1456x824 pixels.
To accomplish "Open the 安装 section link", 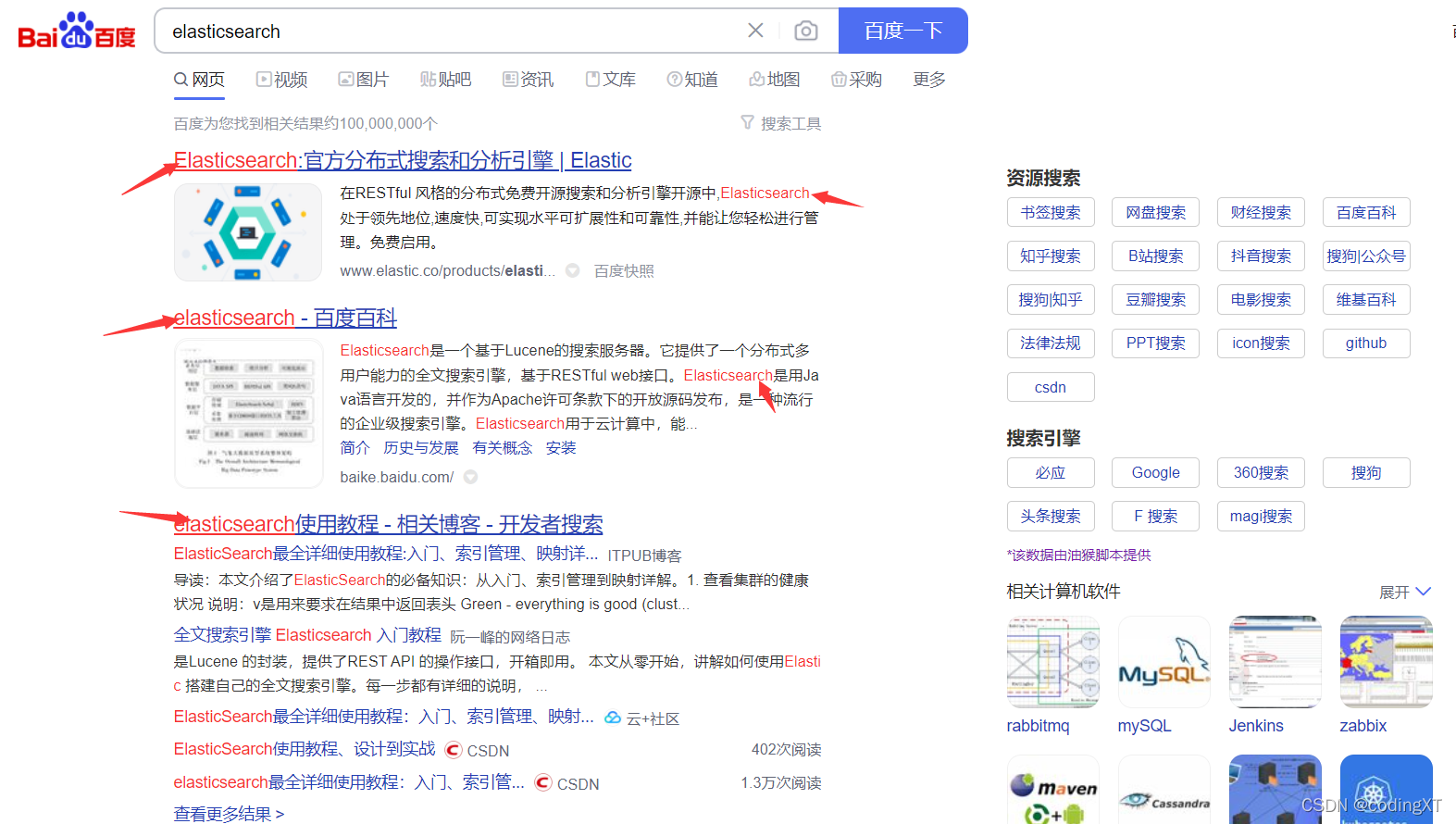I will tap(561, 447).
